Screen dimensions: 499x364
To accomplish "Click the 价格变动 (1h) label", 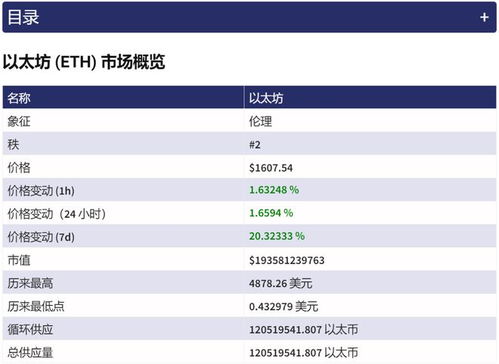I will 41,191.
